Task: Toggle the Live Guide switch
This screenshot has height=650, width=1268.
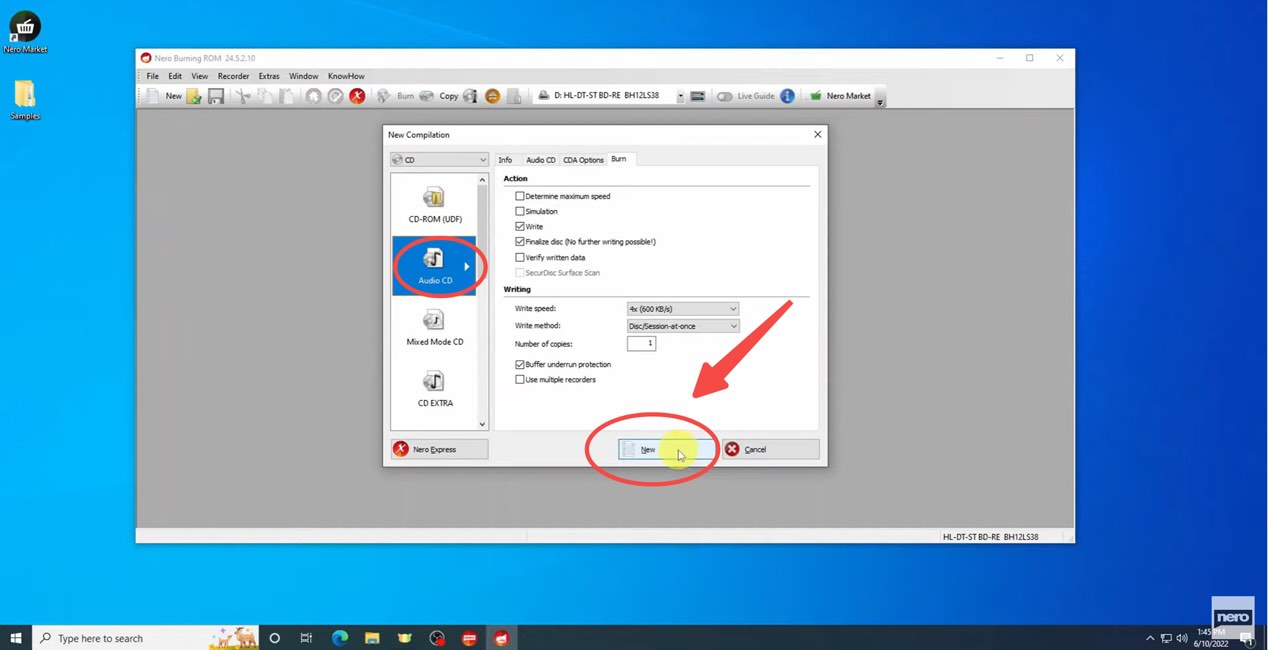Action: point(724,96)
